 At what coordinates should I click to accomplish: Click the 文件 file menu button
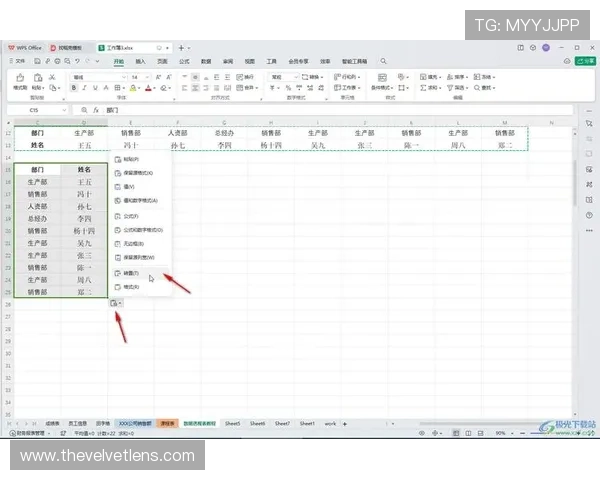point(19,61)
